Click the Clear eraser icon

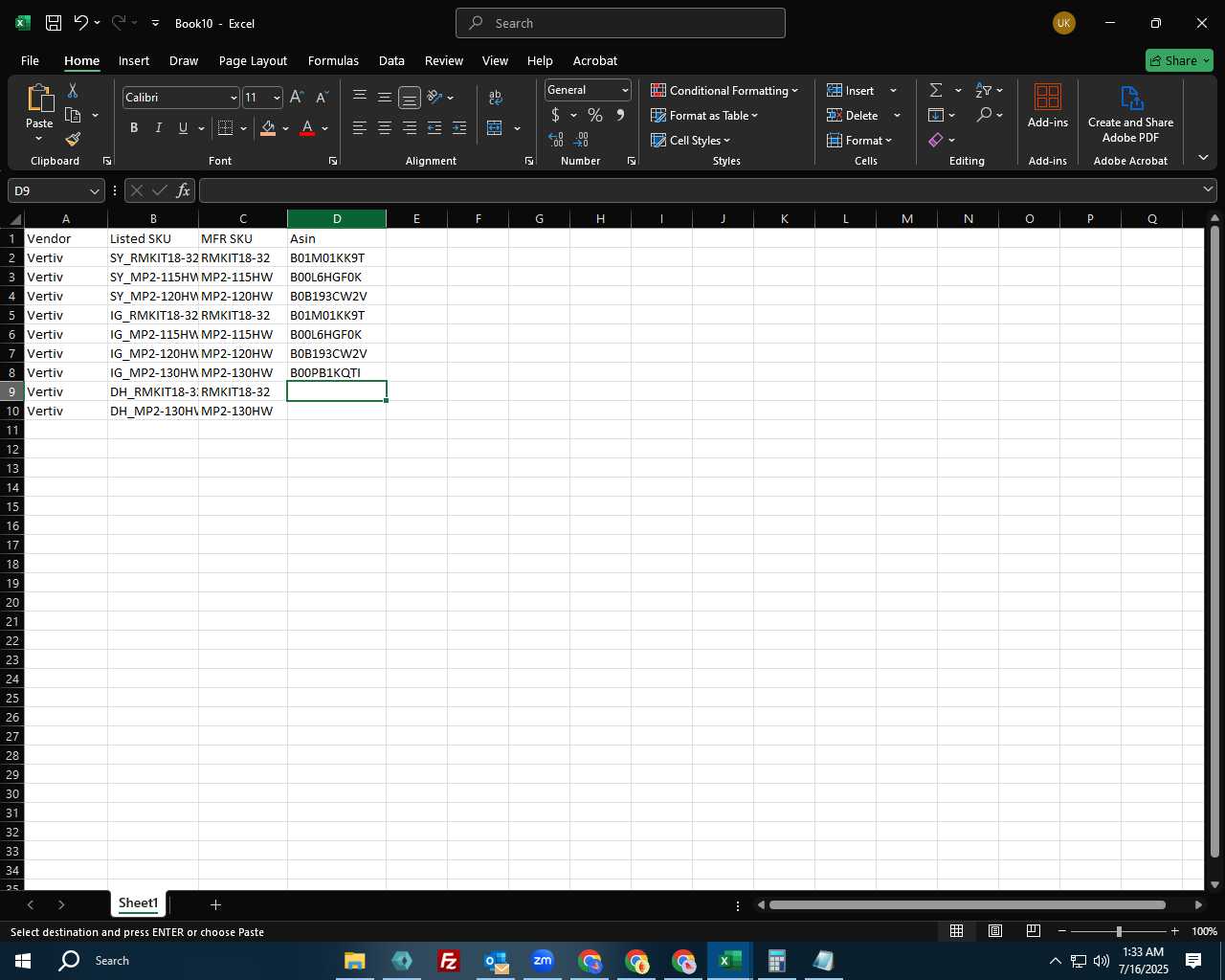click(936, 140)
